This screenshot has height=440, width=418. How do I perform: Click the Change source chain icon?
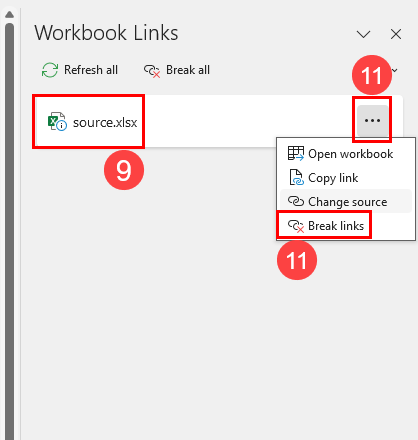coord(296,201)
